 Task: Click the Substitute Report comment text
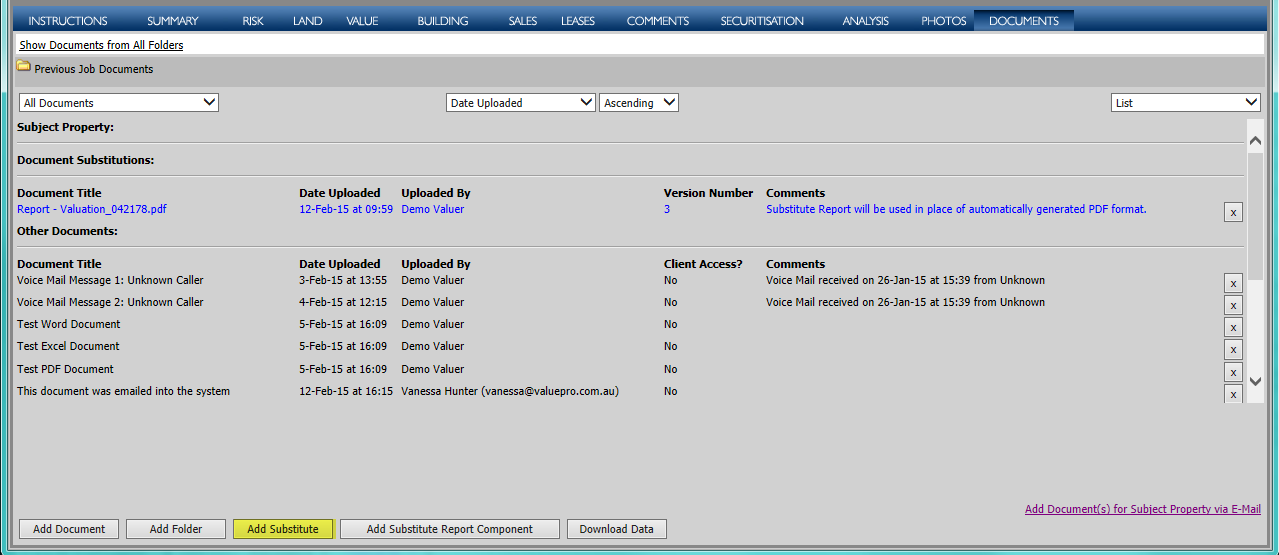point(956,209)
